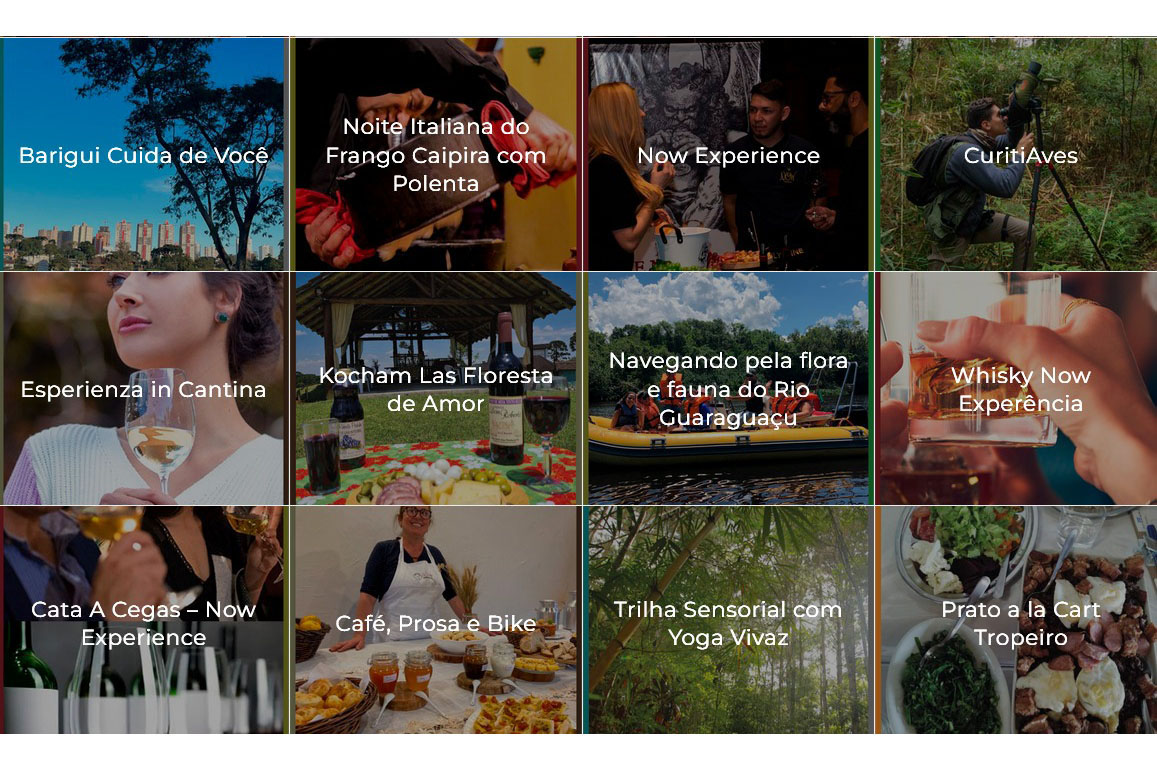
Task: Open Kocham Las Floresta de Amor tile
Action: point(436,389)
